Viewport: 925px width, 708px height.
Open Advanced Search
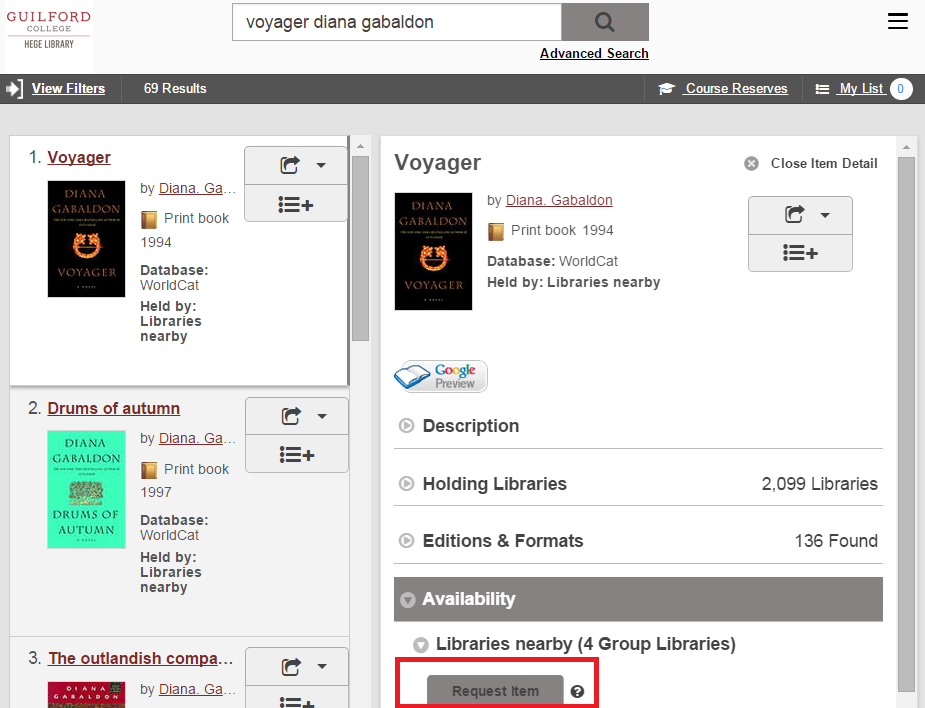tap(594, 54)
